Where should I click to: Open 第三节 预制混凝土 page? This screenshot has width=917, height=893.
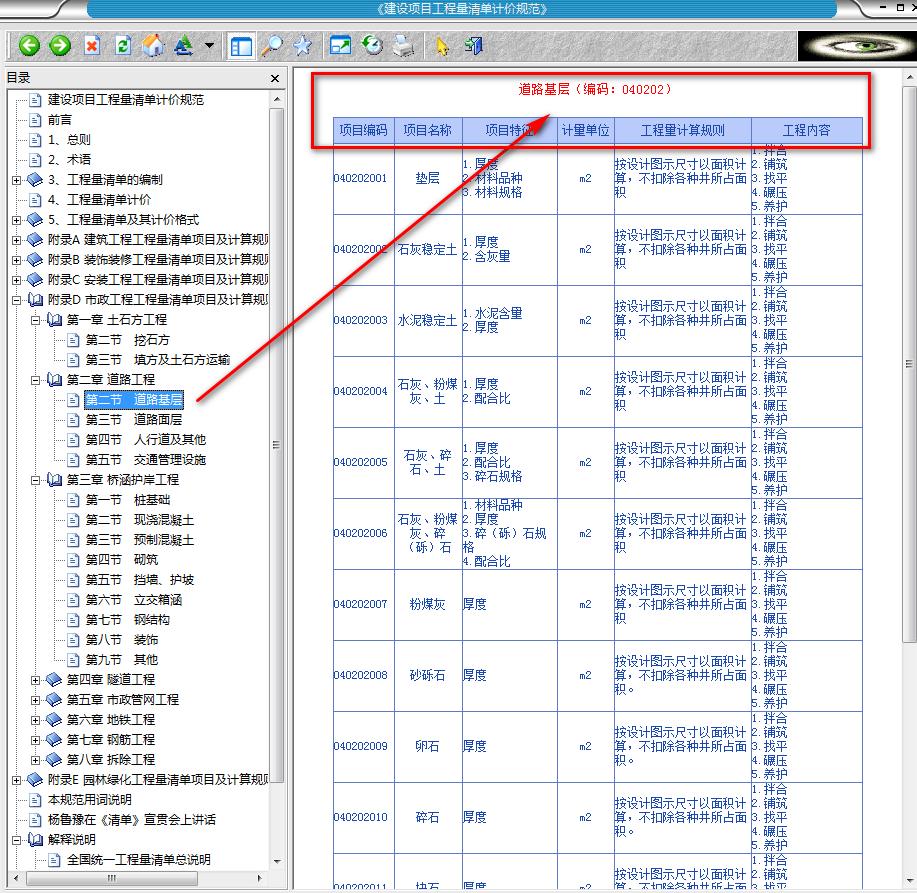139,540
